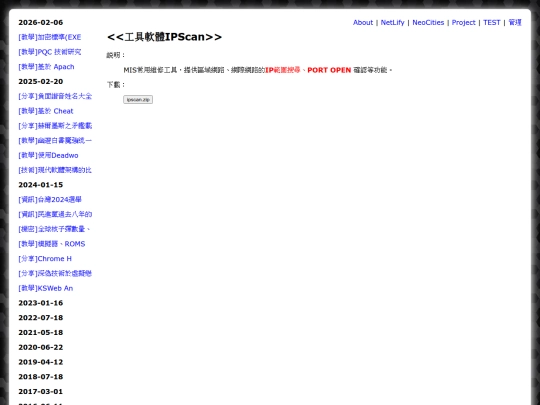The width and height of the screenshot is (540, 405).
Task: Expand the 2017-03-01 date group
Action: pyautogui.click(x=41, y=392)
